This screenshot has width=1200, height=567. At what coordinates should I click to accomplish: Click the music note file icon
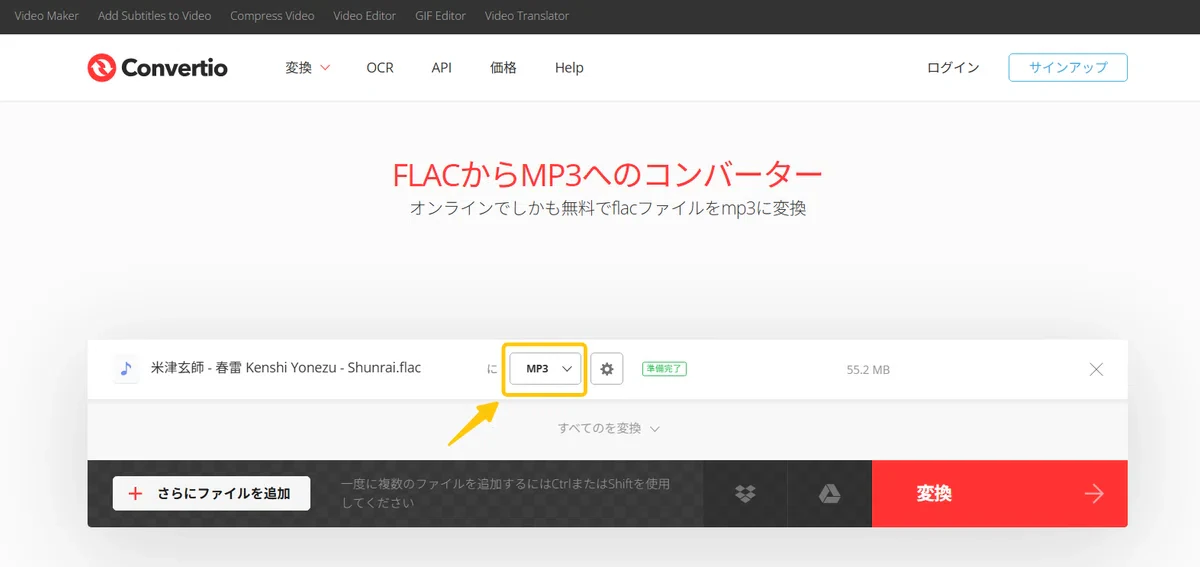(x=126, y=369)
